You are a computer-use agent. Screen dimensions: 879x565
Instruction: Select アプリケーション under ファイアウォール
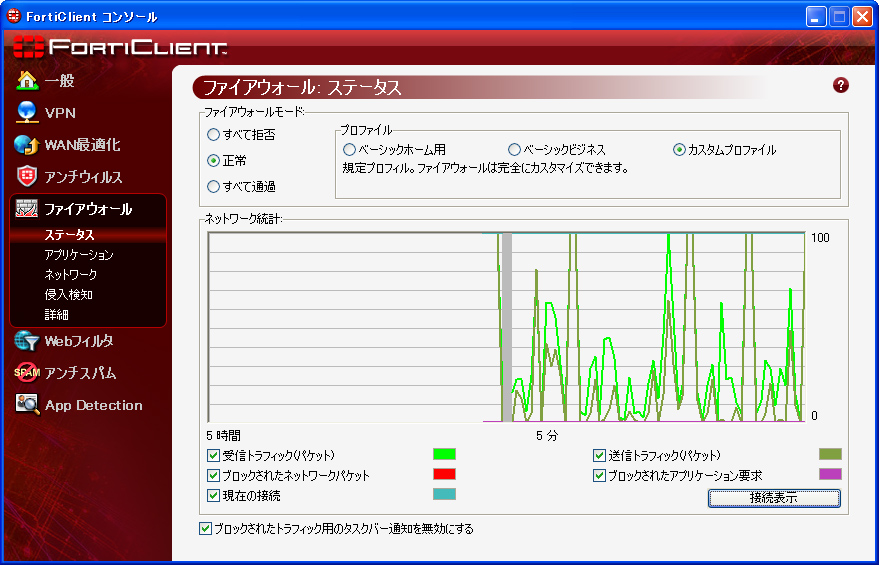(x=79, y=255)
